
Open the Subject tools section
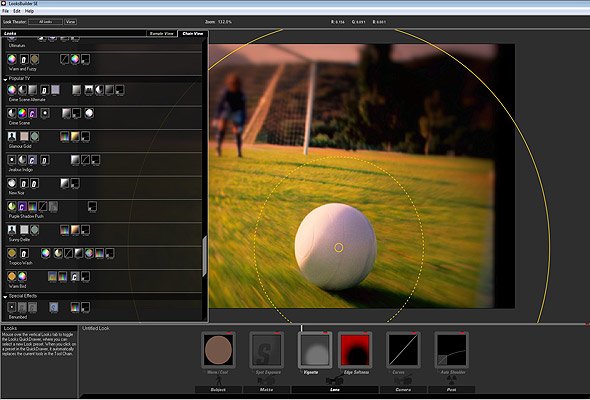coord(219,390)
